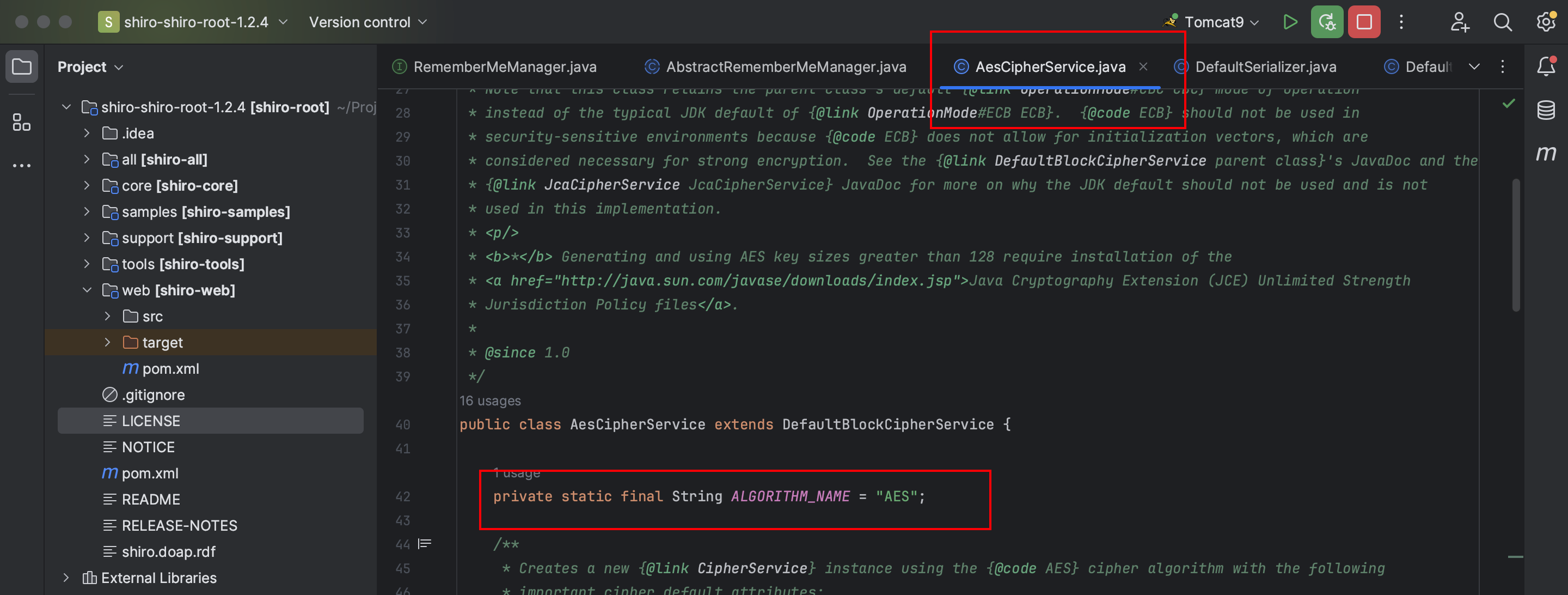The image size is (1568, 595).
Task: Click the java.sun.com JCE download URL
Action: pos(757,281)
